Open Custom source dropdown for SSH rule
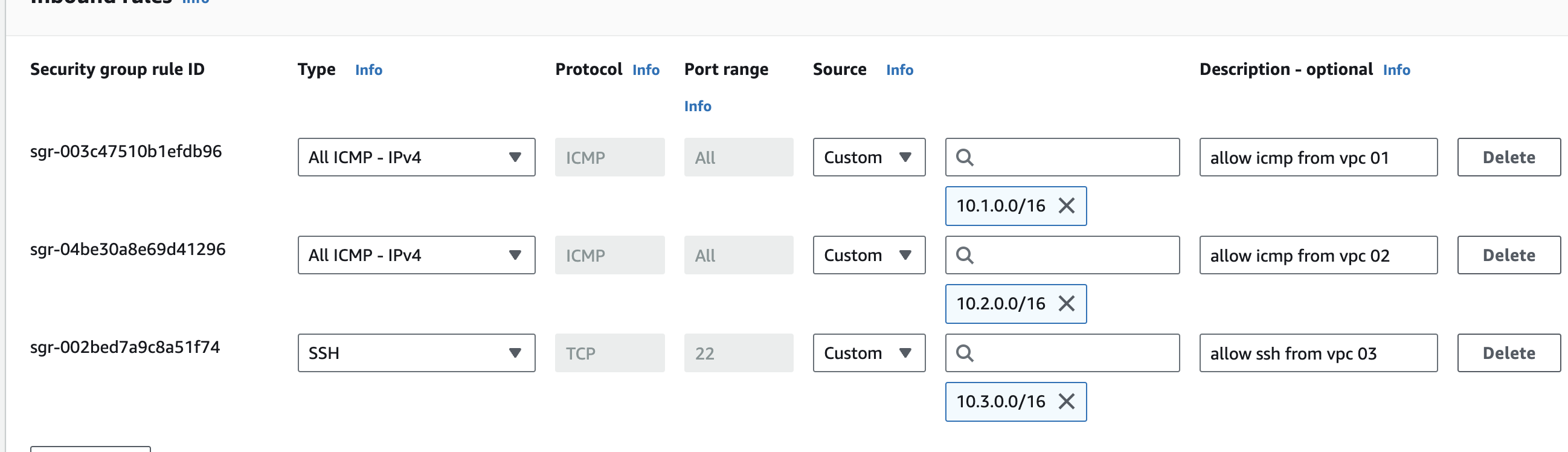1568x452 pixels. click(x=869, y=354)
